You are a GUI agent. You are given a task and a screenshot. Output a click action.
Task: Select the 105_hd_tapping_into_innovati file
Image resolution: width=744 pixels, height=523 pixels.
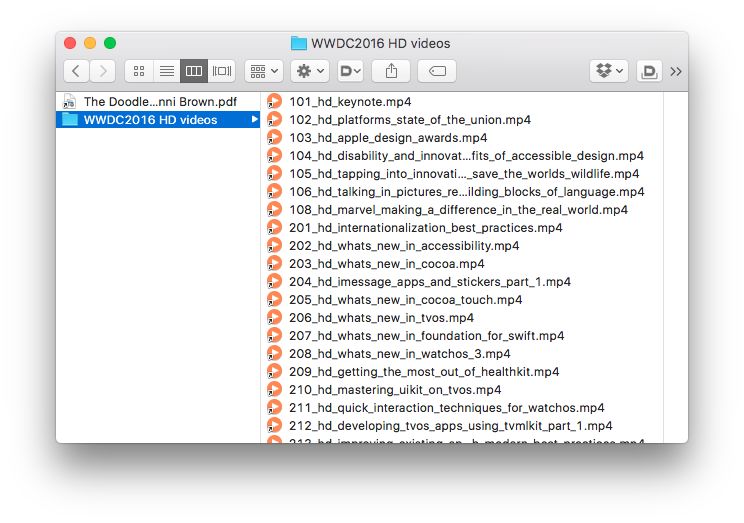point(463,174)
